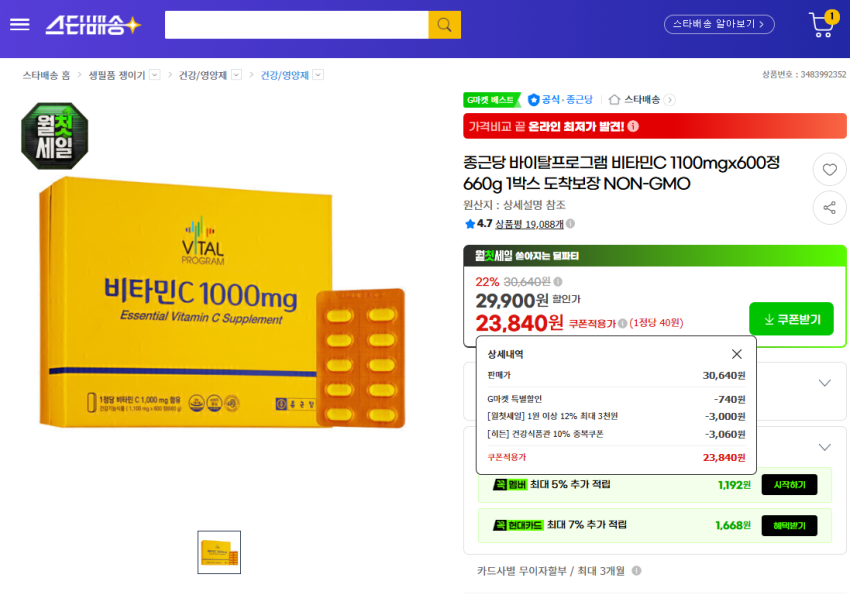Click the [월첫세일] 12% 최대 3천원 row
Image resolution: width=850 pixels, height=595 pixels.
click(616, 417)
